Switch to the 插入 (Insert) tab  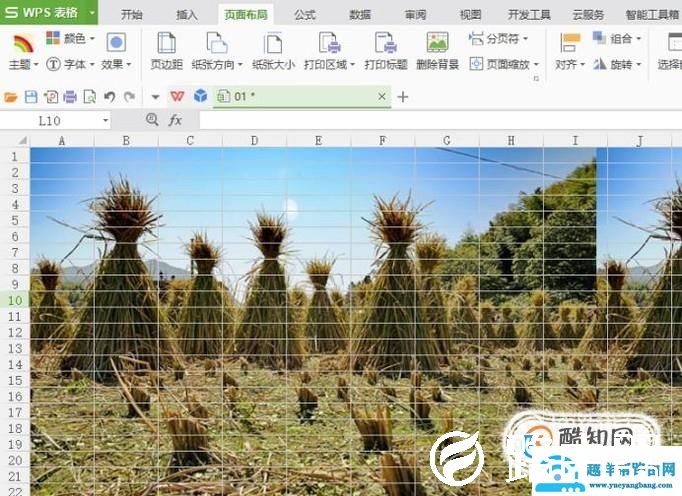[x=187, y=15]
